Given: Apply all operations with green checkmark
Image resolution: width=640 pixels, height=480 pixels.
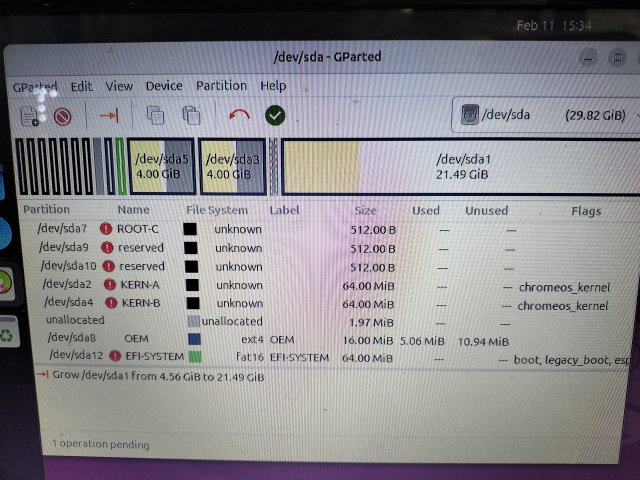Looking at the screenshot, I should (275, 115).
